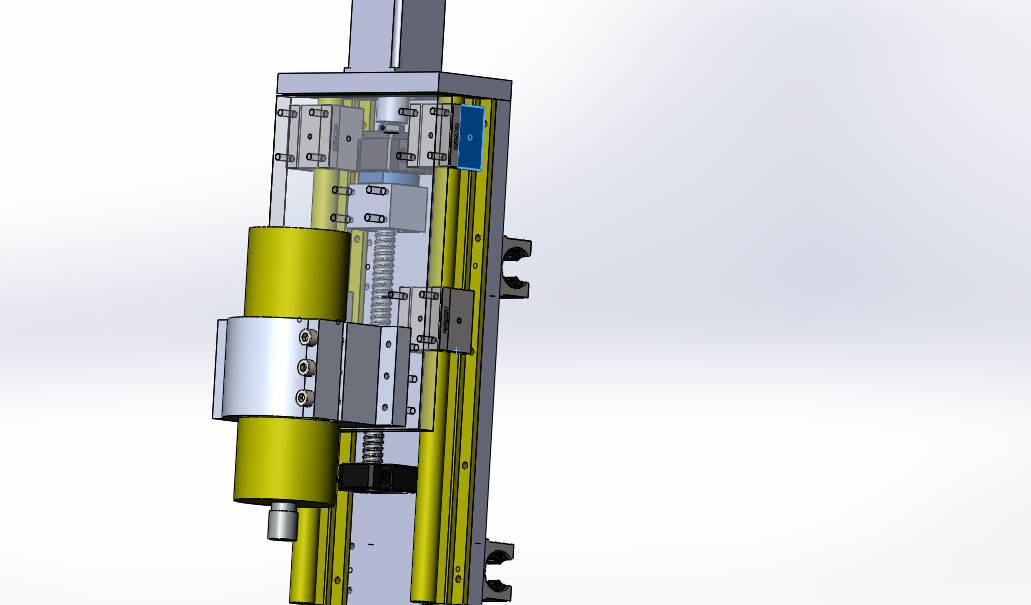Click the upper yellow spindle cylinder body
The height and width of the screenshot is (605, 1031).
tap(297, 273)
